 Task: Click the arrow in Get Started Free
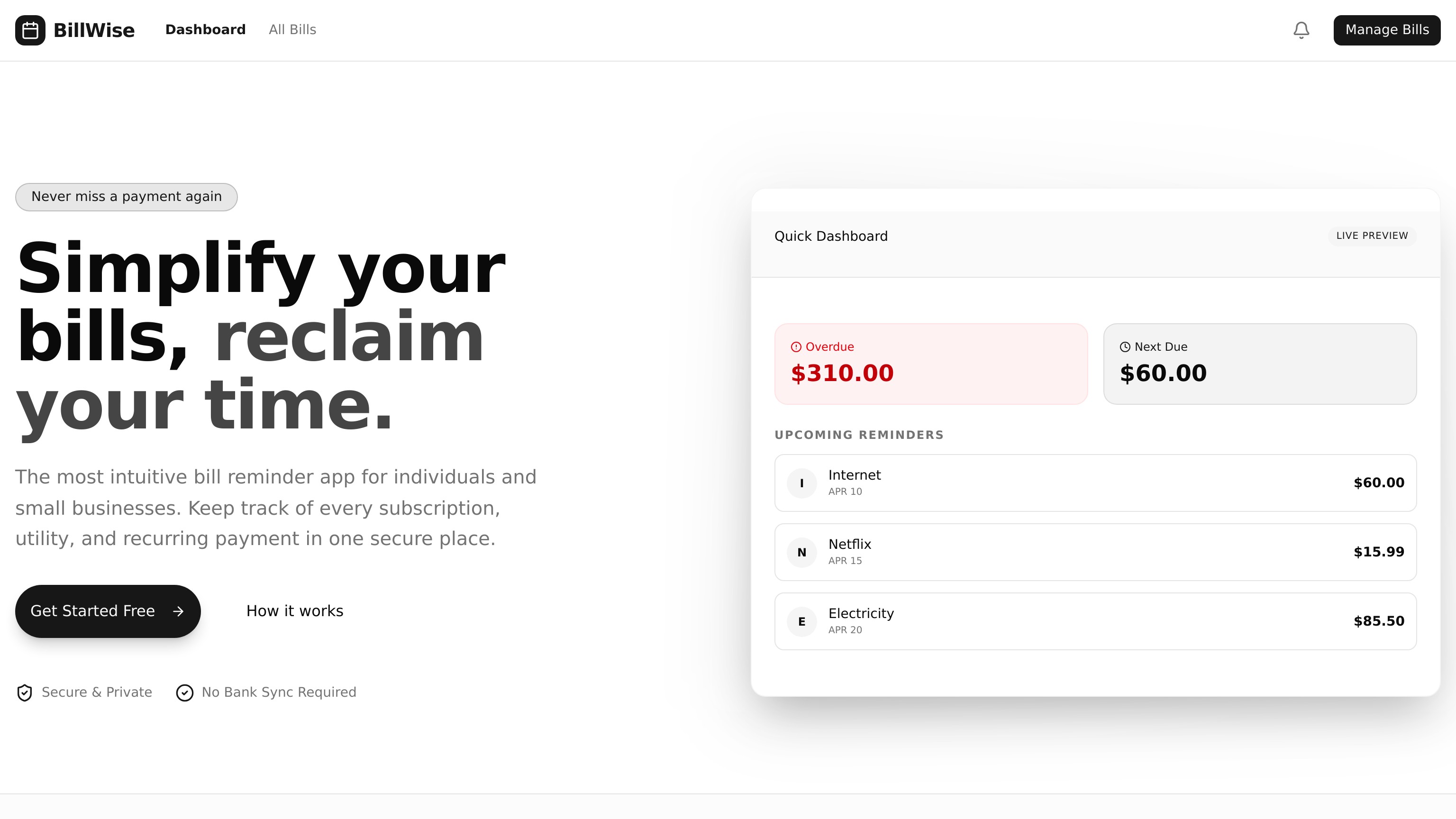tap(178, 611)
